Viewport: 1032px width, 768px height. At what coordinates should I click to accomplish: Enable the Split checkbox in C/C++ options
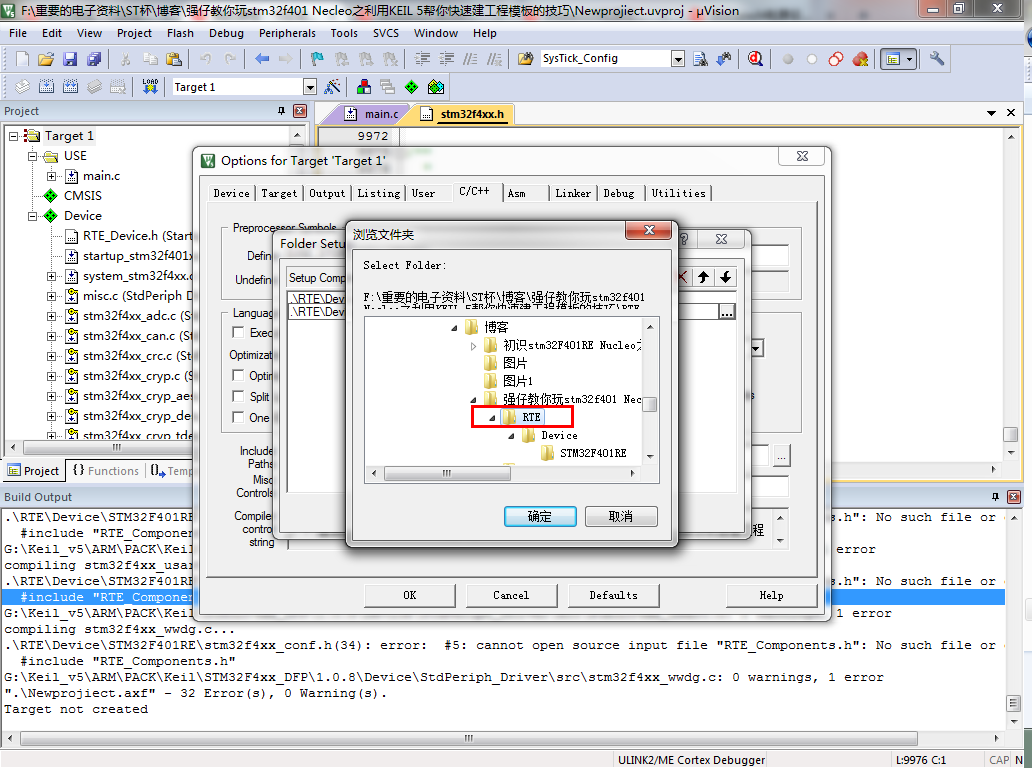click(x=238, y=396)
